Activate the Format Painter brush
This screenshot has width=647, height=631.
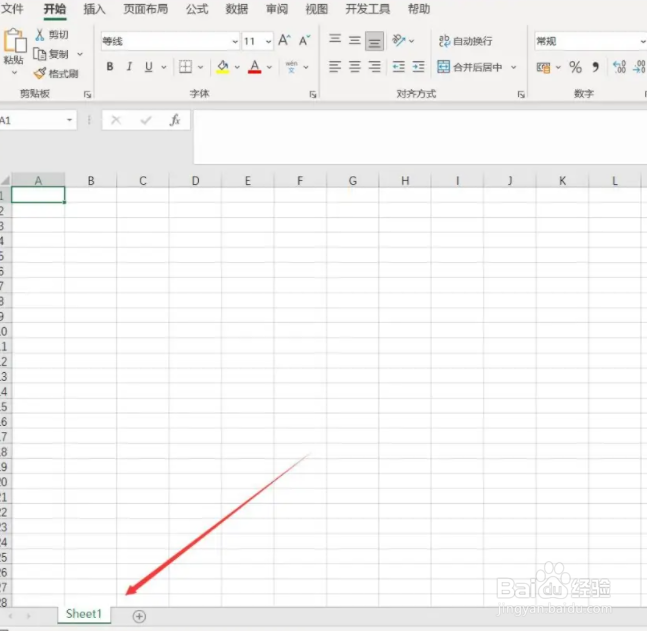coord(56,74)
